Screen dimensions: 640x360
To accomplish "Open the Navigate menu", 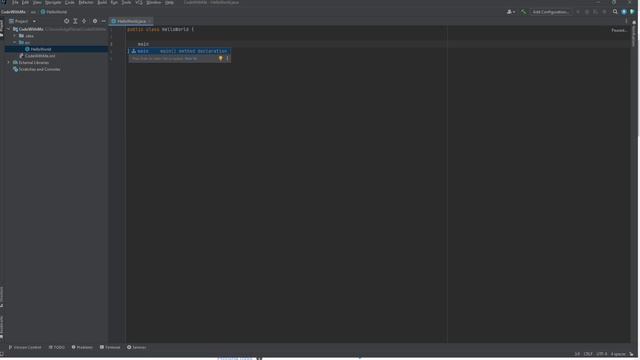I will click(x=53, y=2).
